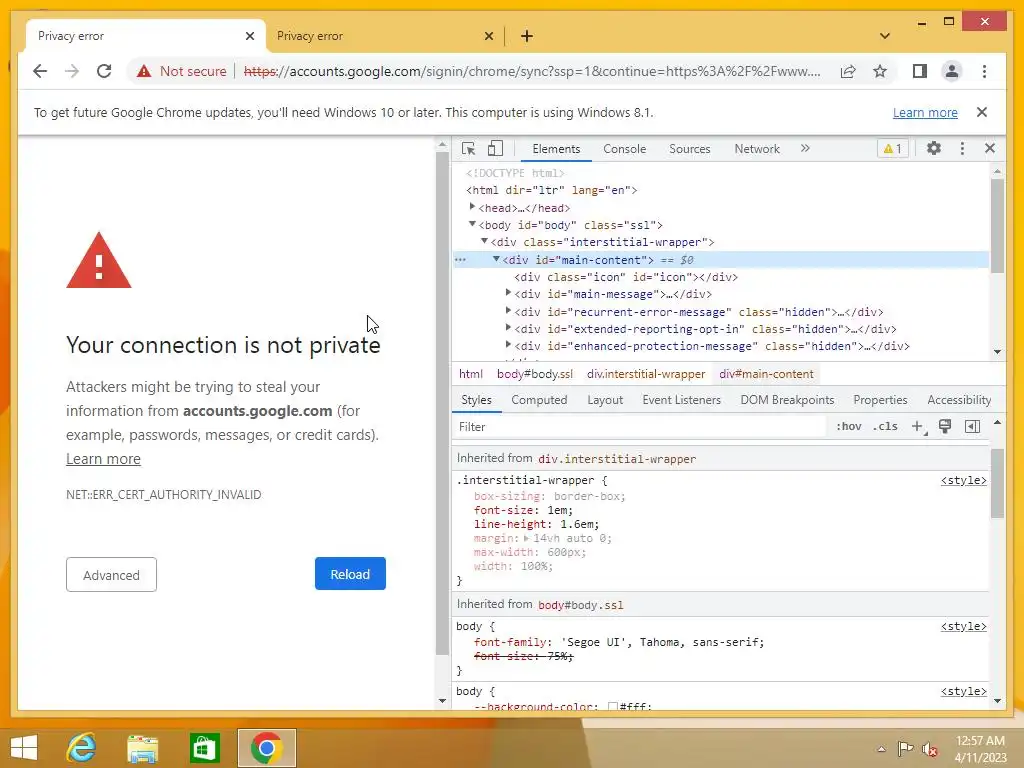Open the Accessibility tab
Viewport: 1024px width, 768px height.
point(959,400)
